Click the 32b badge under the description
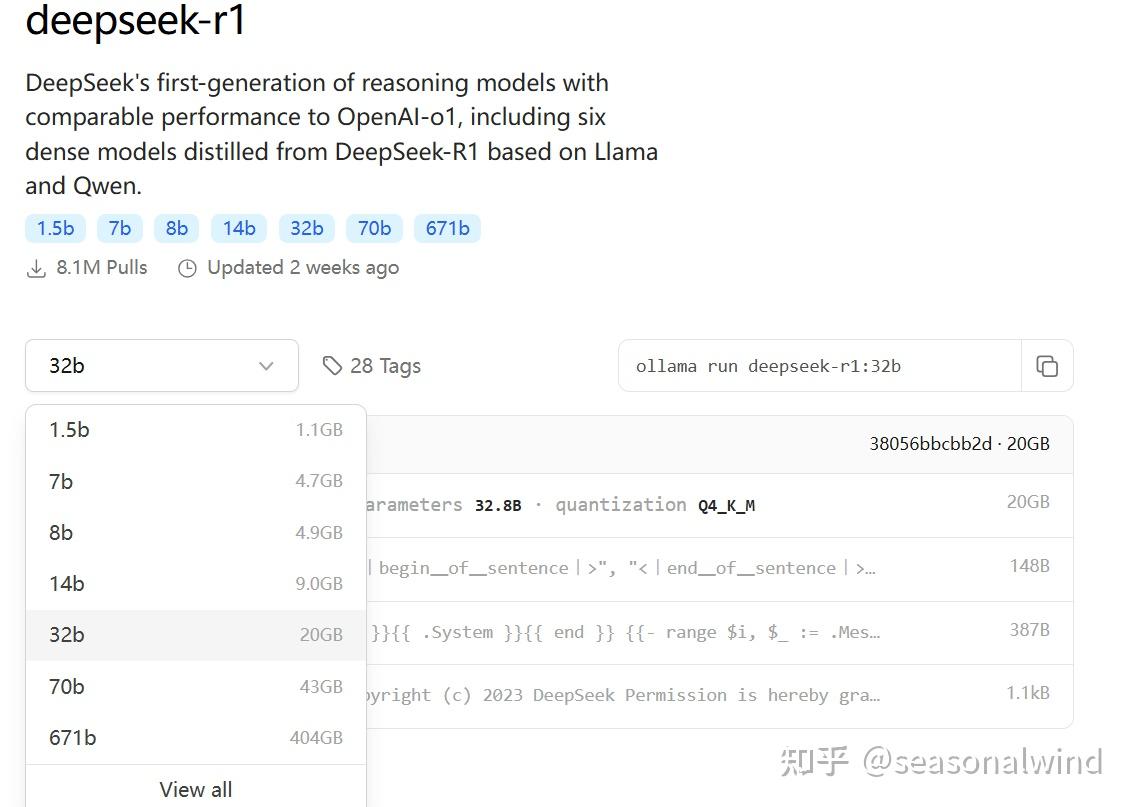Screen dimensions: 1131x807 point(306,228)
